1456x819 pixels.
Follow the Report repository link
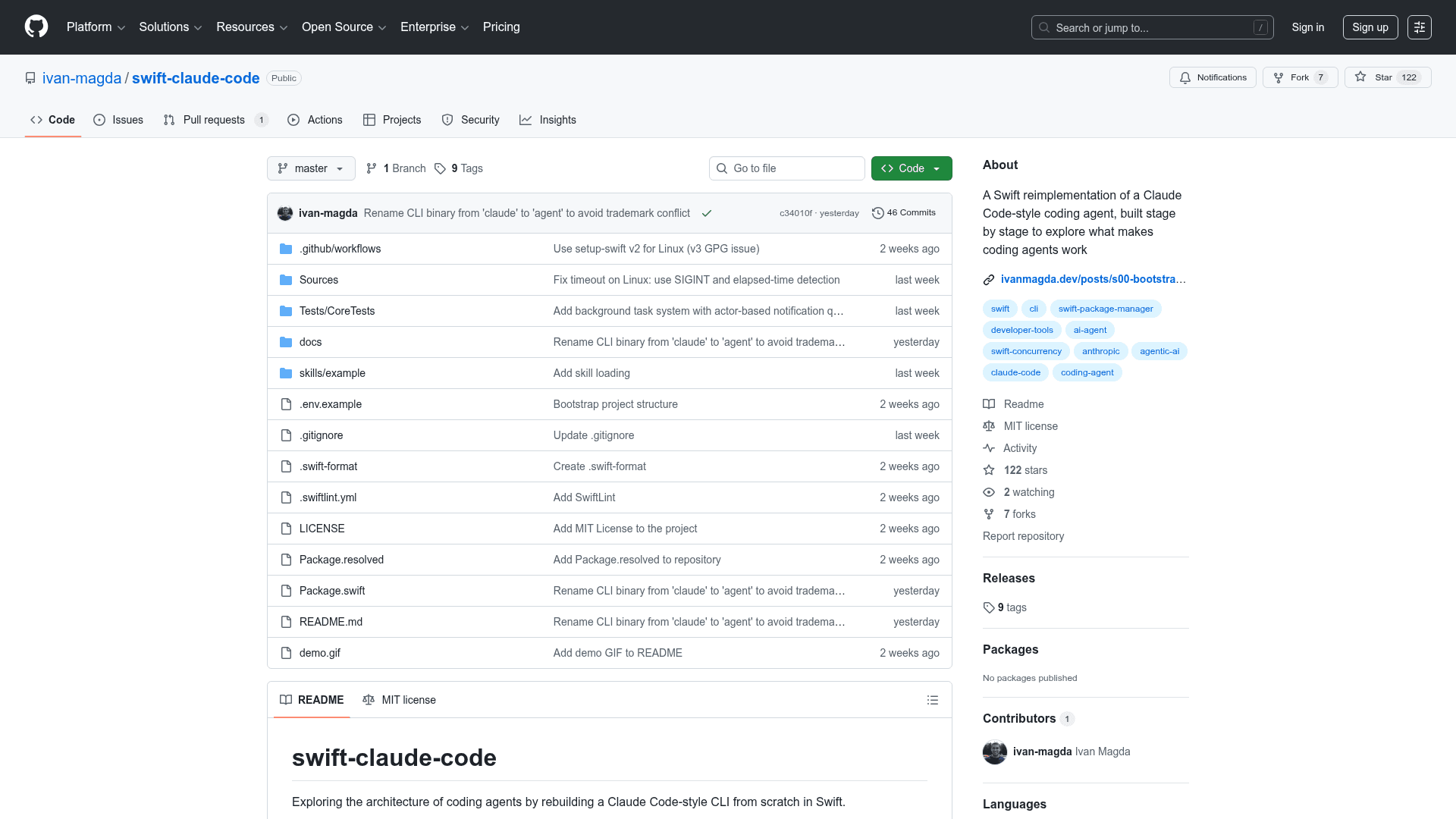coord(1023,536)
